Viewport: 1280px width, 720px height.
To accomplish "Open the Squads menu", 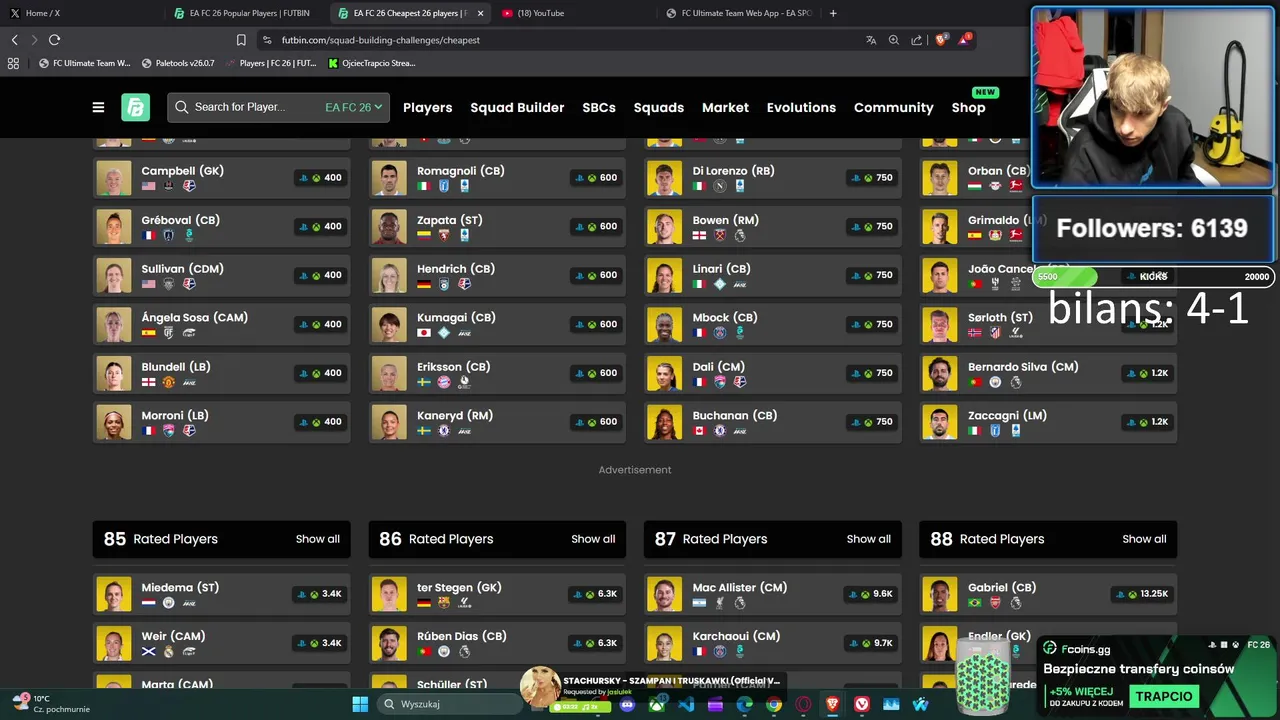I will pyautogui.click(x=659, y=107).
